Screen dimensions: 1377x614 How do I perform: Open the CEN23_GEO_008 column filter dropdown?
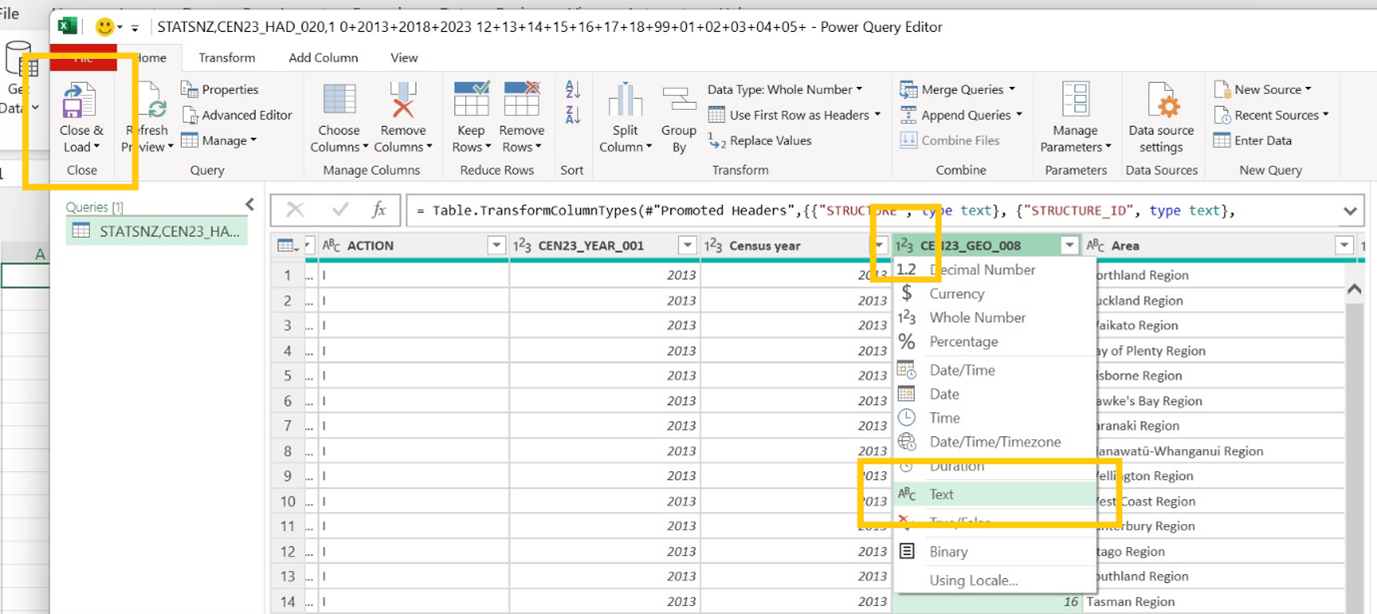point(1070,245)
